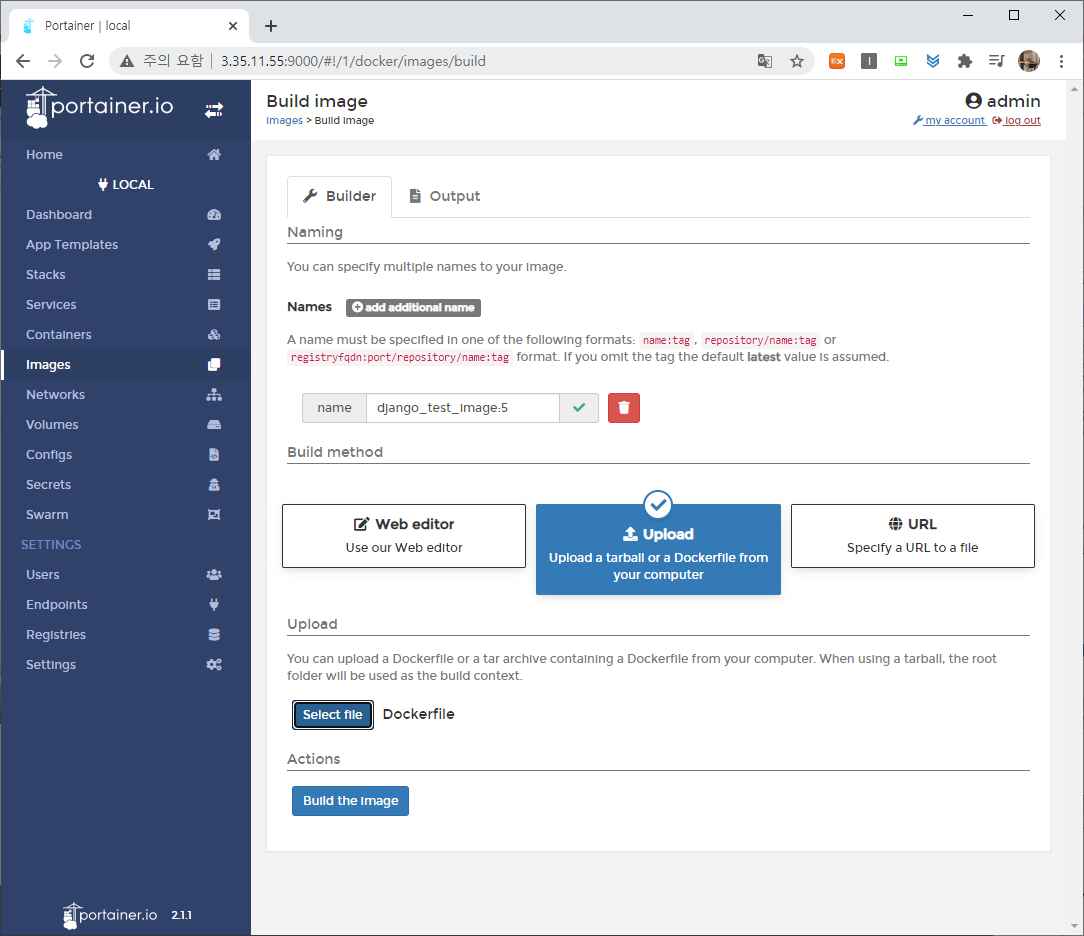
Task: Switch to the Builder tab
Action: click(x=340, y=196)
